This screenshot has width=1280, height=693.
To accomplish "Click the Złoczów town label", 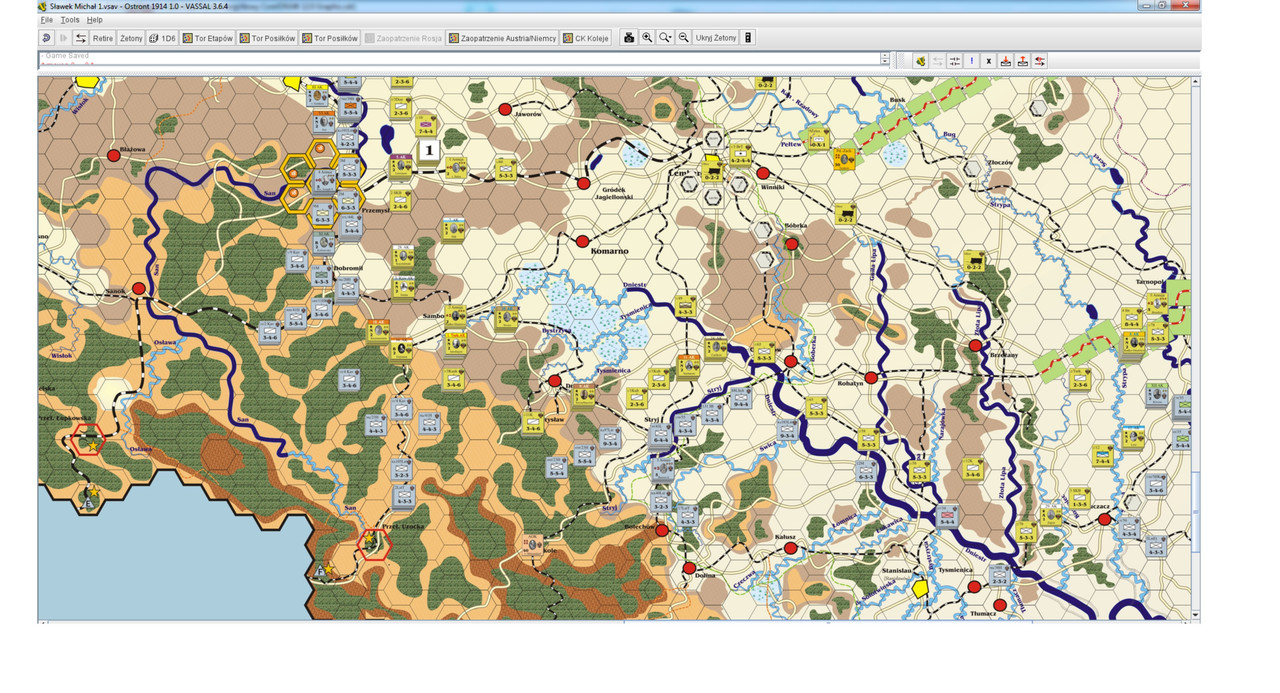I will 1000,162.
